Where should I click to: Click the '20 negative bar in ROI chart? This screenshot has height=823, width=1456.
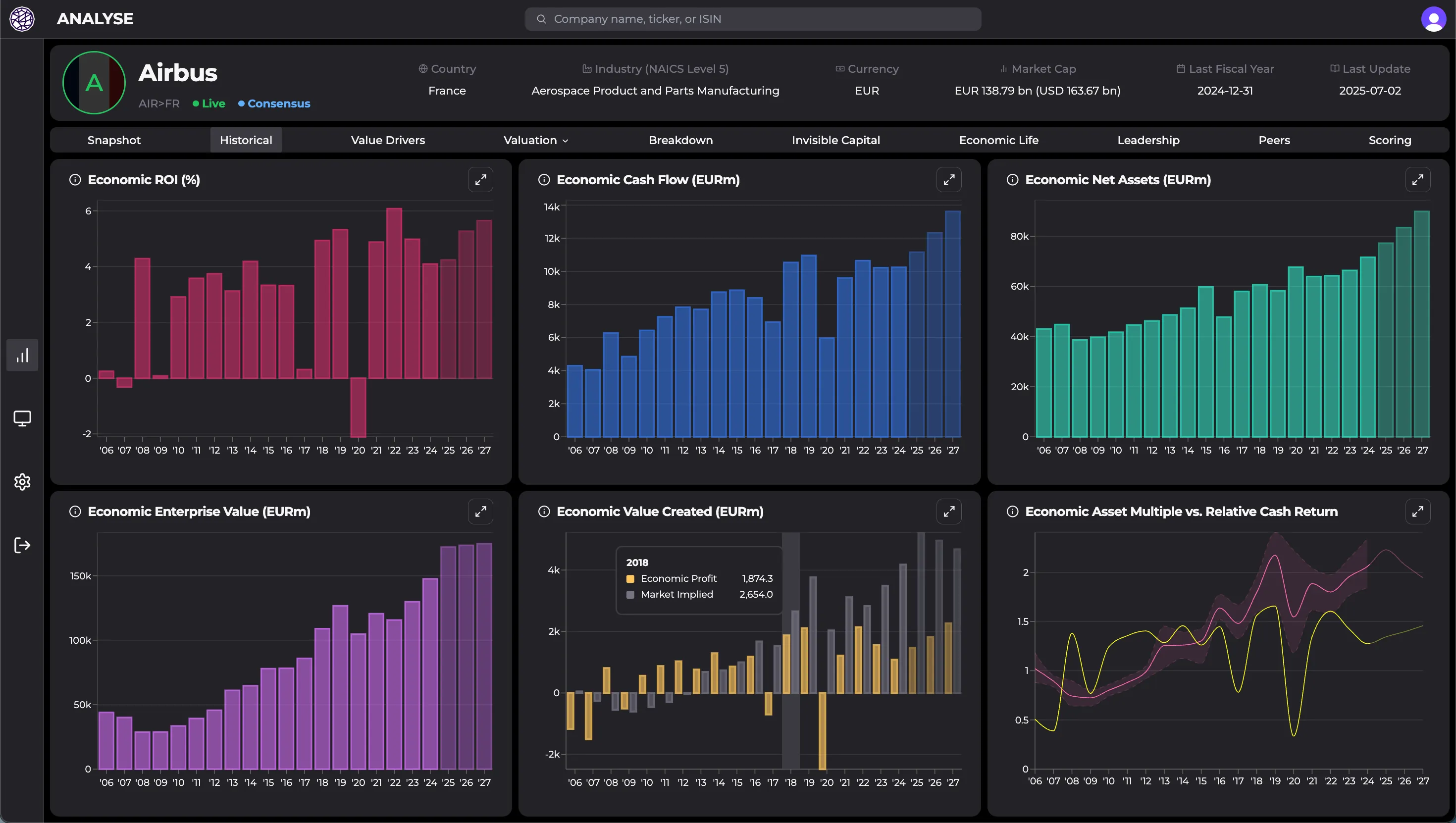(x=358, y=407)
